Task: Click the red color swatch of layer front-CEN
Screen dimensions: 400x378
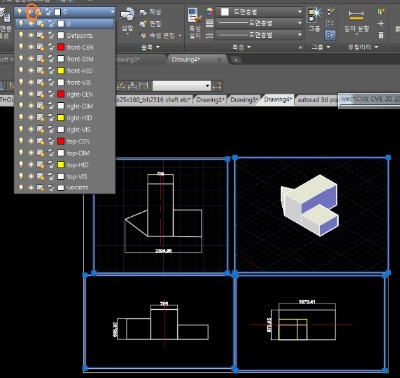Action: coord(61,47)
